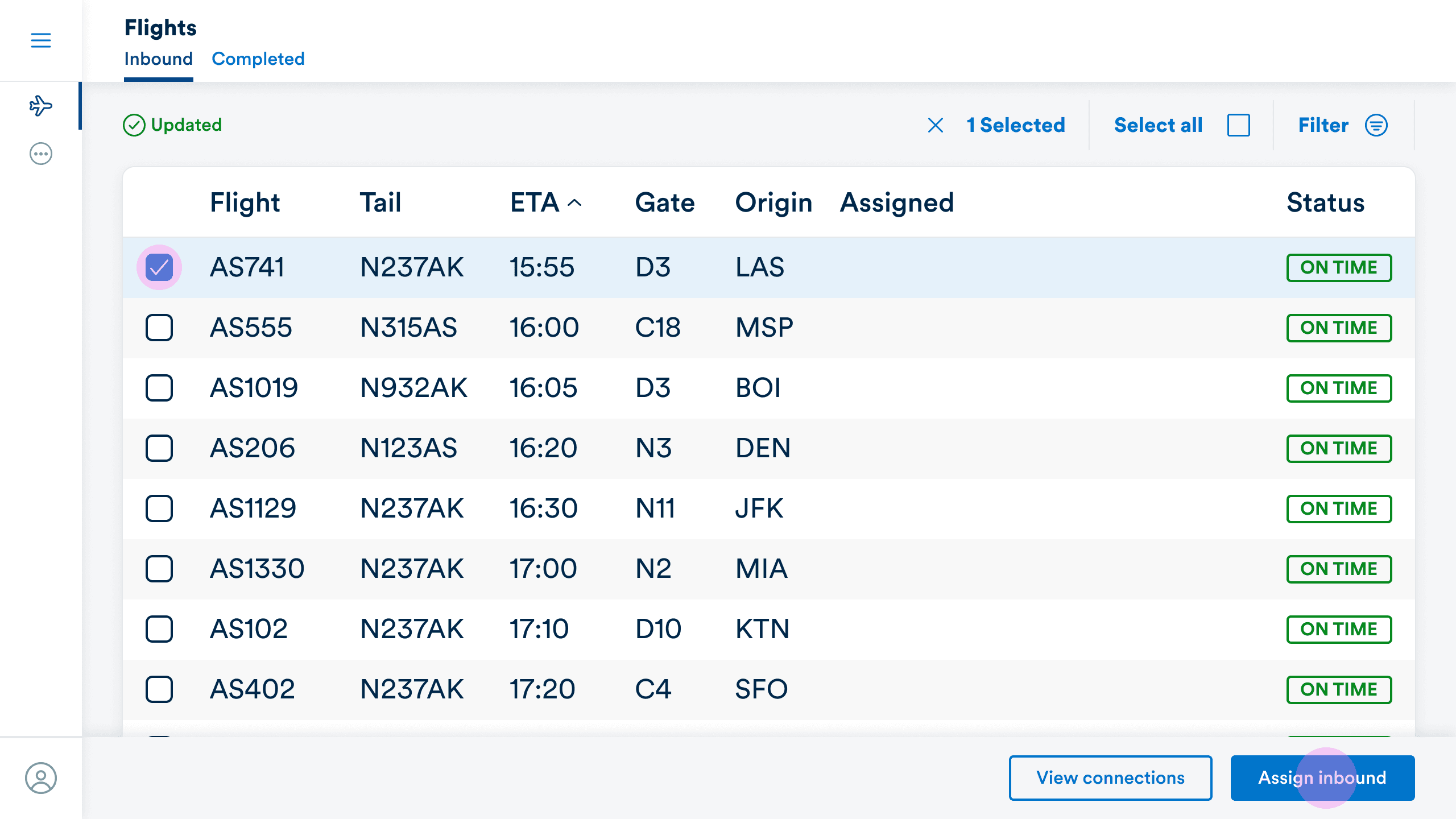Open the user profile icon

(x=40, y=777)
